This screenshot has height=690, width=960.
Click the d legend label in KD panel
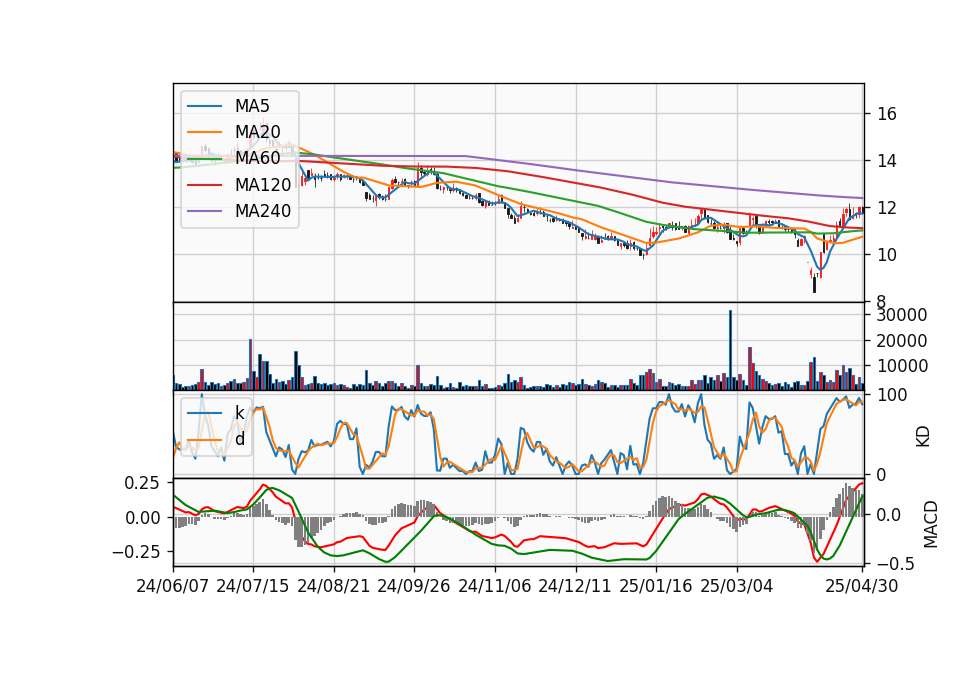pyautogui.click(x=239, y=439)
